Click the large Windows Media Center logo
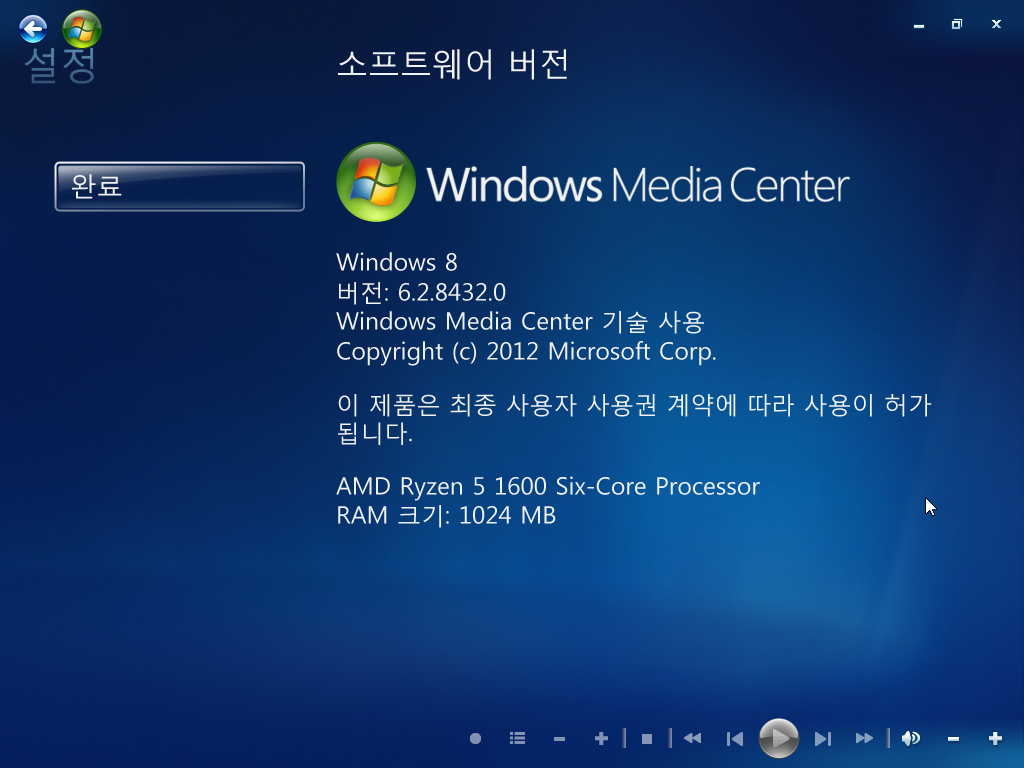1024x768 pixels. [592, 182]
